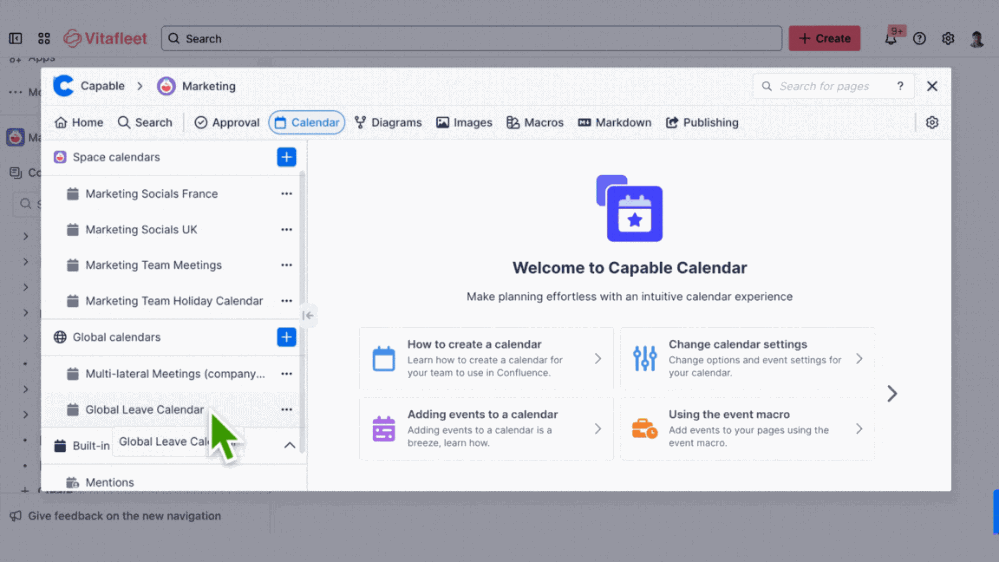Focus the Search for pages field

(833, 86)
